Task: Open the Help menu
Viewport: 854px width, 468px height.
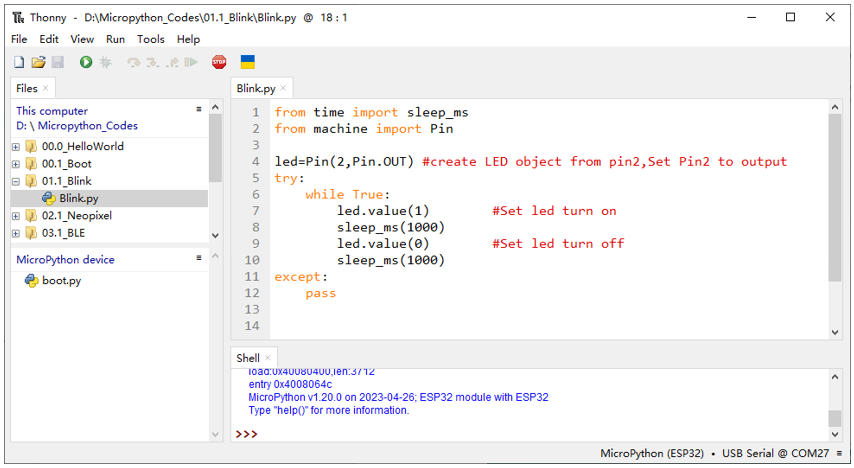Action: click(188, 39)
